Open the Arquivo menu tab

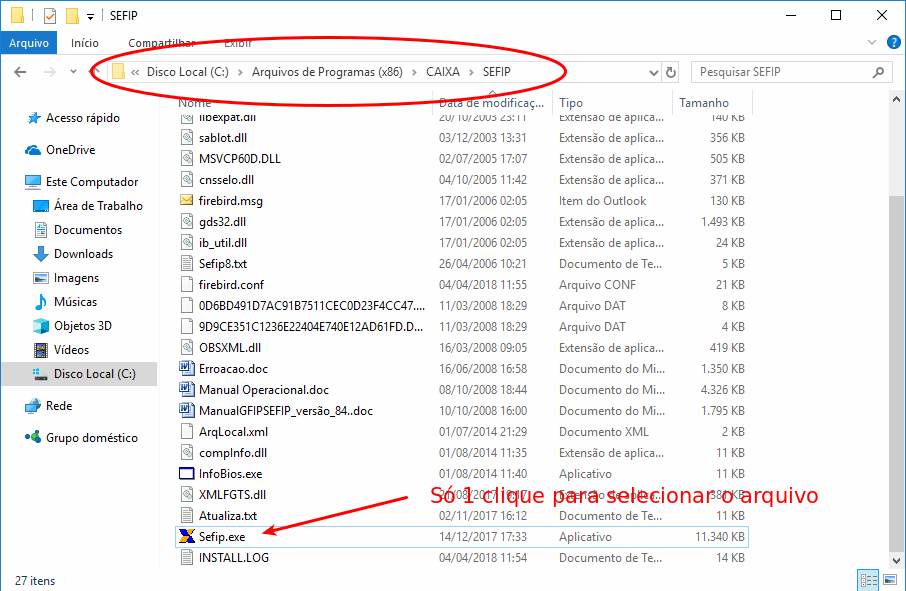[29, 43]
